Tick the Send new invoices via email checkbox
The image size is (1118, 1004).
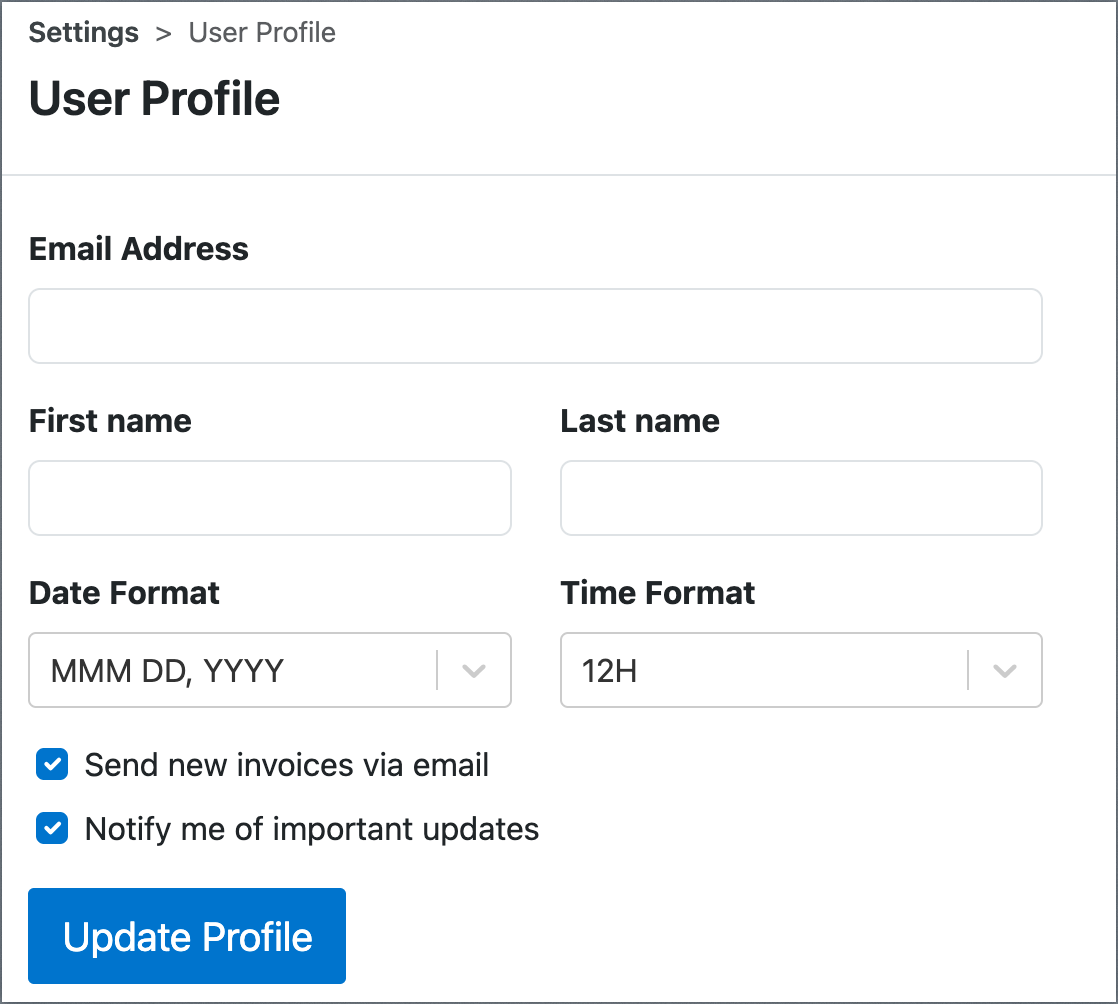pos(52,764)
